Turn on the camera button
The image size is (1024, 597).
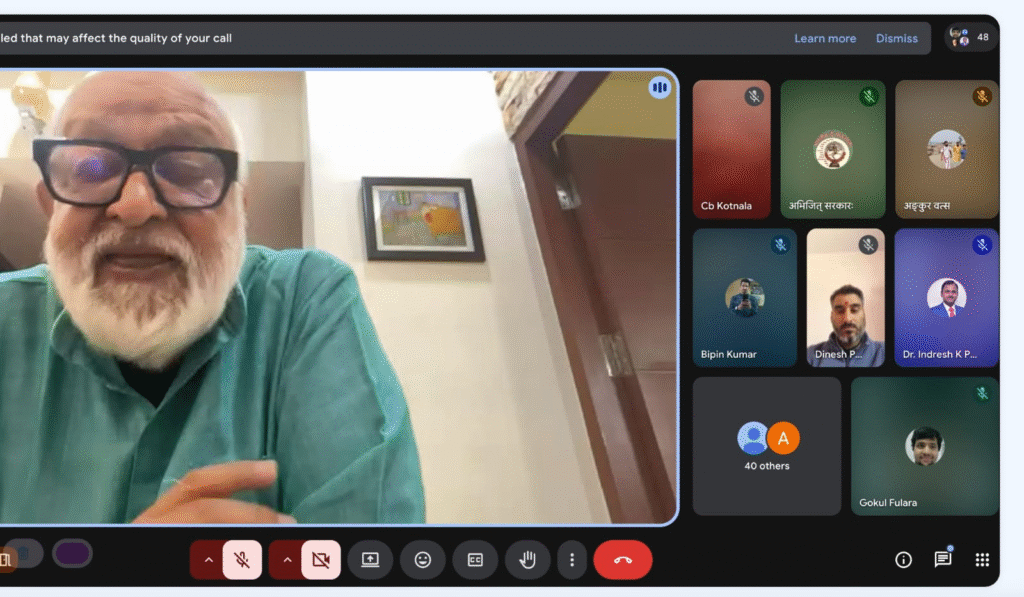(x=321, y=560)
